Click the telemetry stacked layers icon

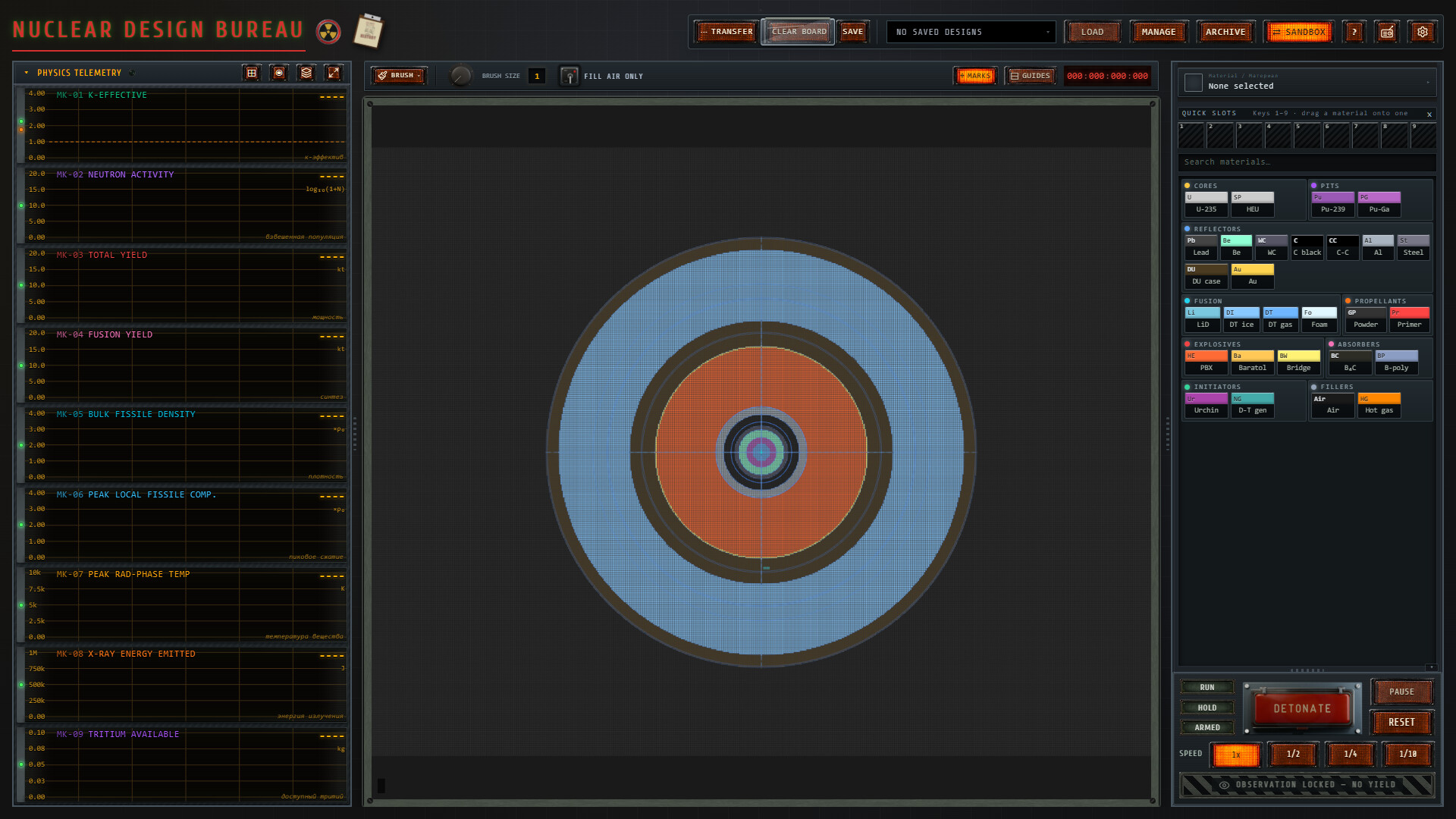click(306, 73)
